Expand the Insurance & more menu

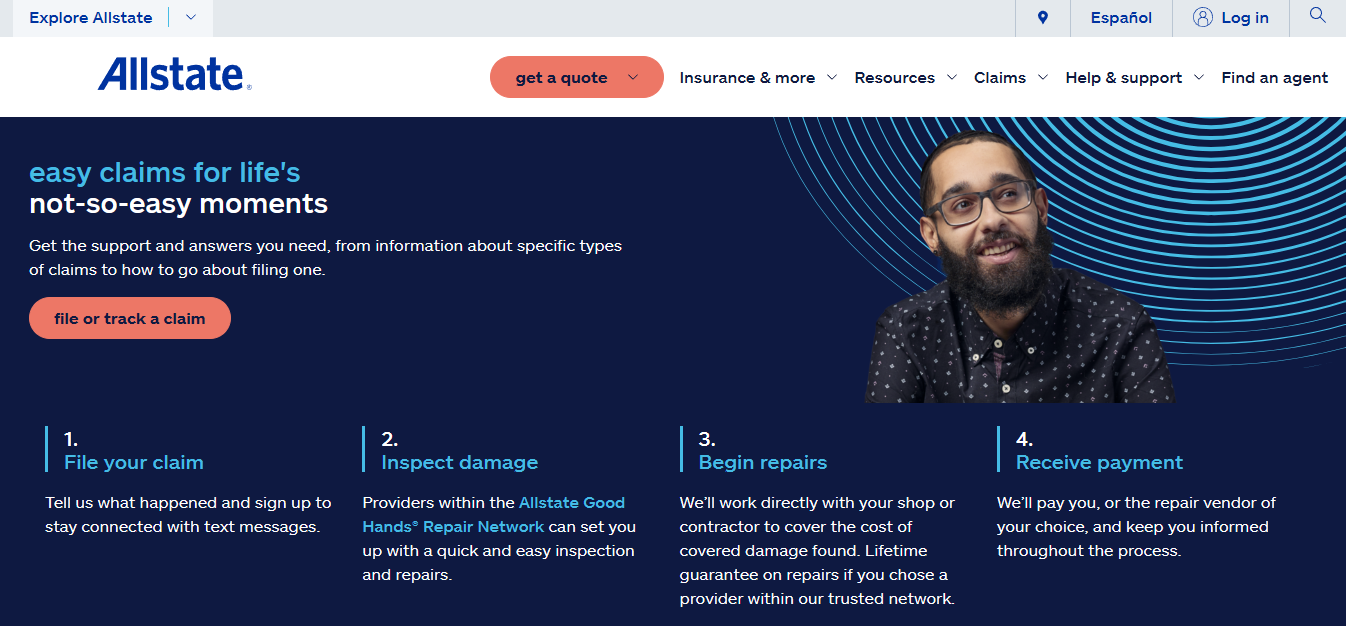(757, 78)
